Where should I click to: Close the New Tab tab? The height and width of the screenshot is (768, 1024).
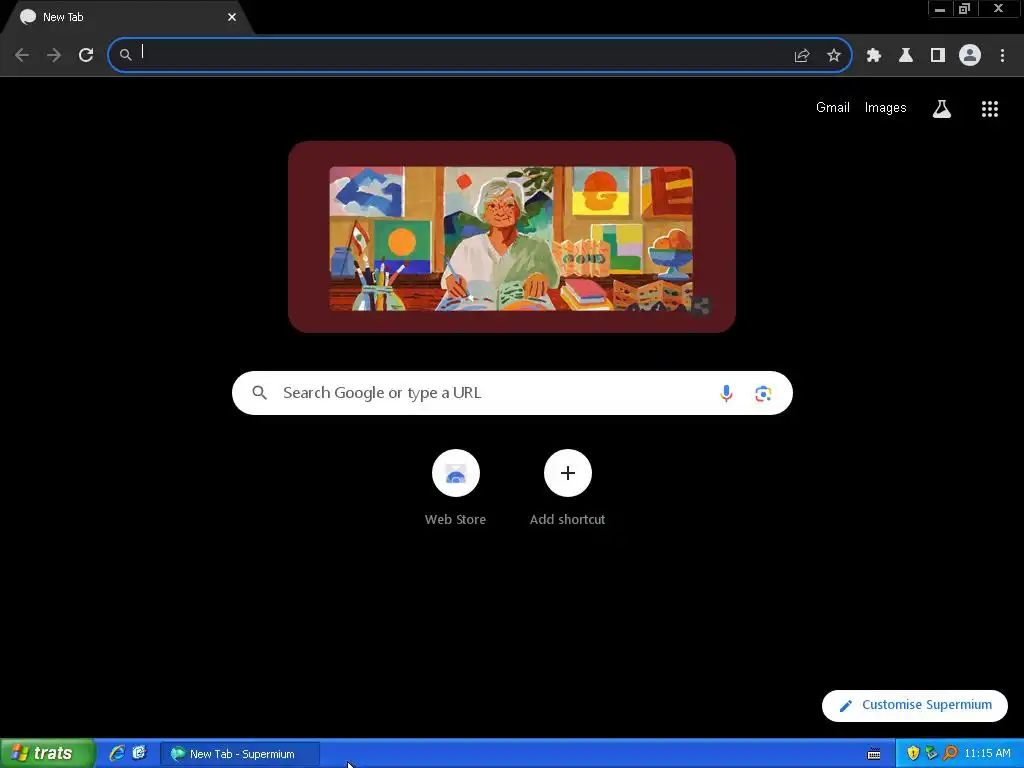(232, 17)
